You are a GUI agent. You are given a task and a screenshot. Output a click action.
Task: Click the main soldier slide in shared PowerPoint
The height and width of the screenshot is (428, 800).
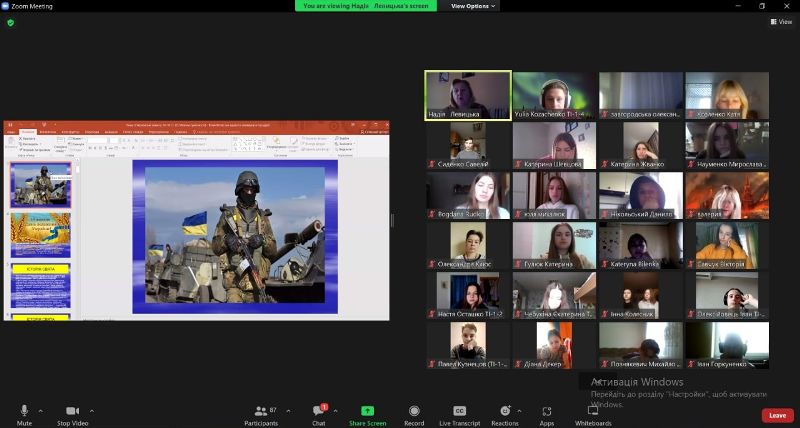coord(235,237)
